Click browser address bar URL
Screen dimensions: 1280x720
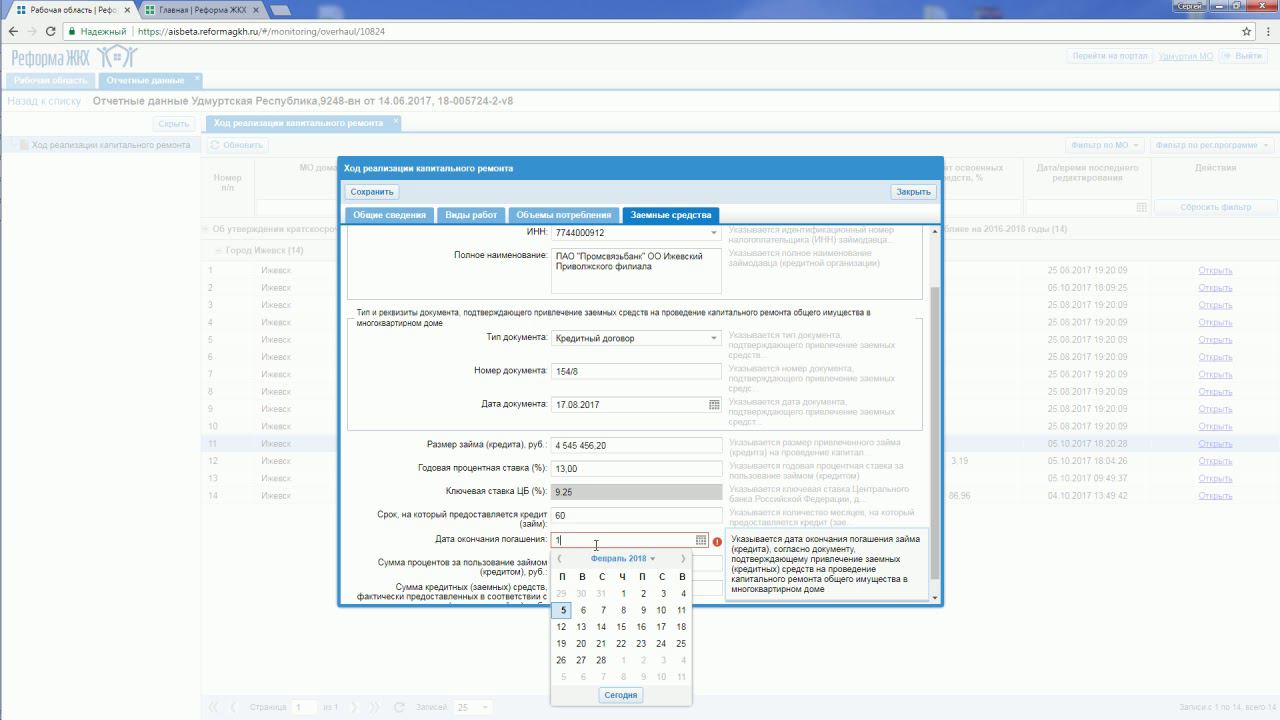261,31
